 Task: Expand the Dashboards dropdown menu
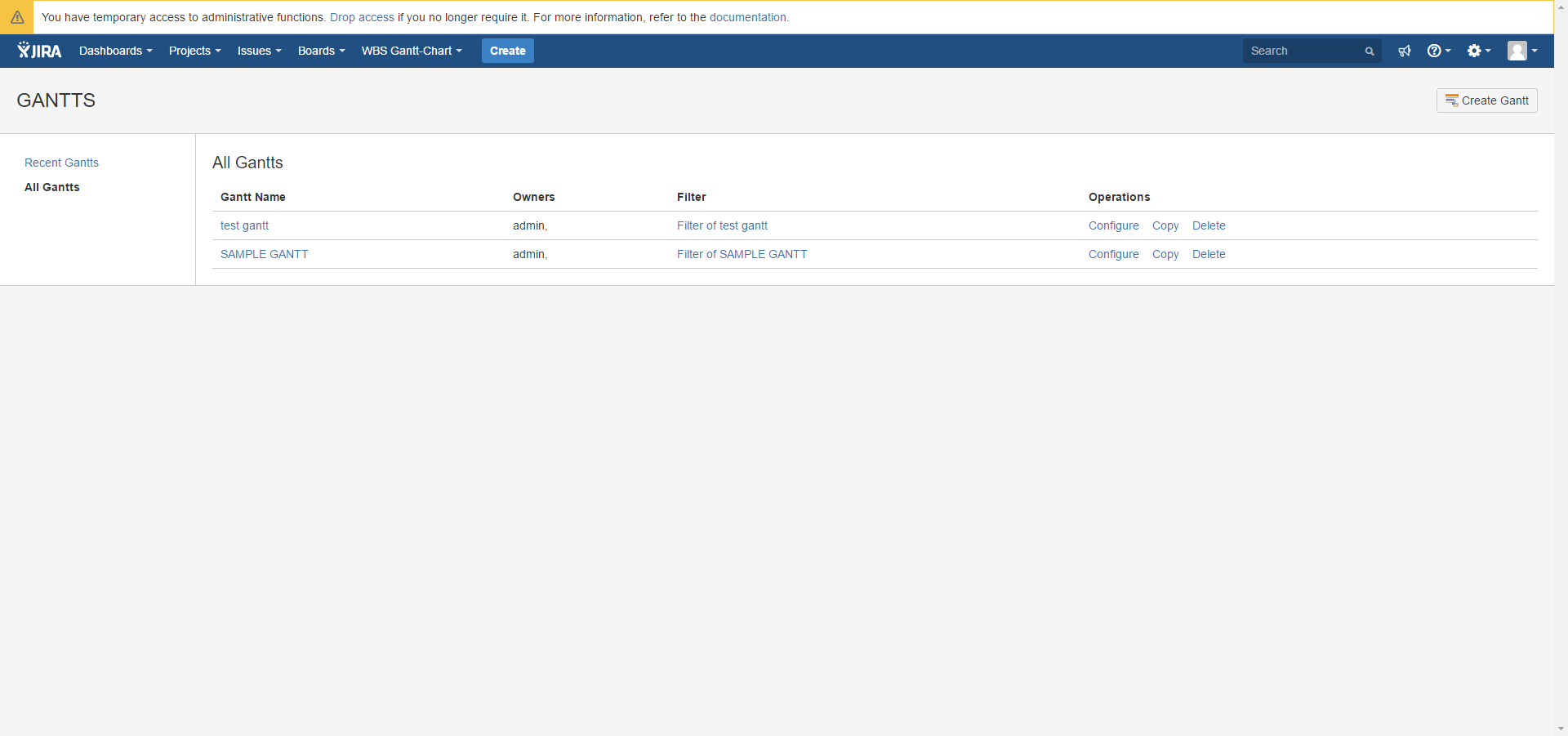[115, 51]
